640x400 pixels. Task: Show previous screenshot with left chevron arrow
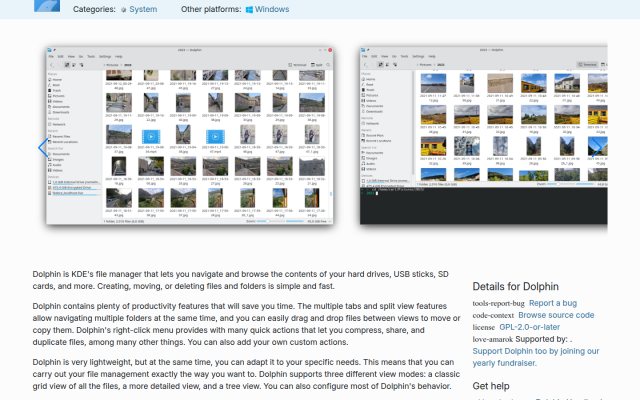coord(42,148)
